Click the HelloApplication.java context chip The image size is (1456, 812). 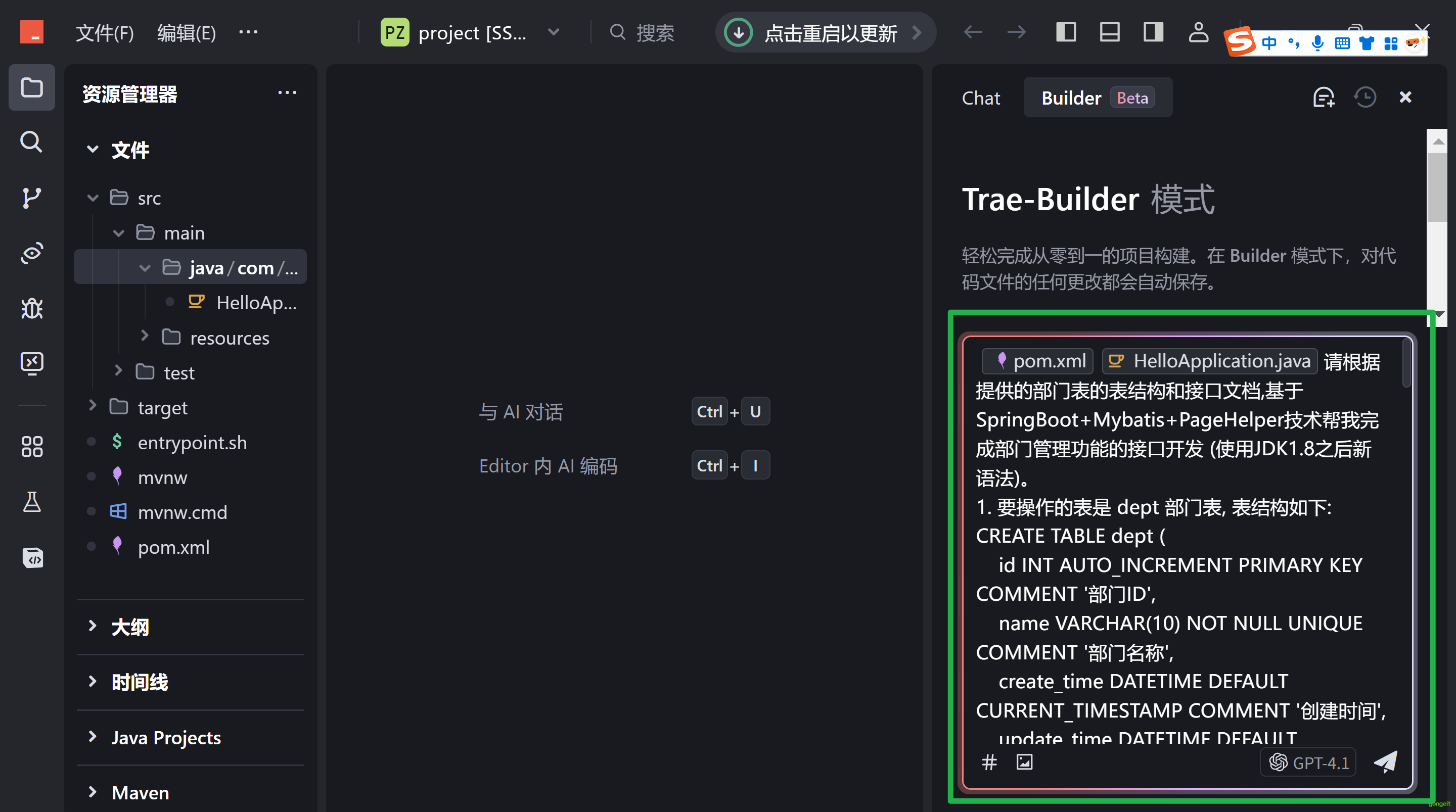(1210, 361)
